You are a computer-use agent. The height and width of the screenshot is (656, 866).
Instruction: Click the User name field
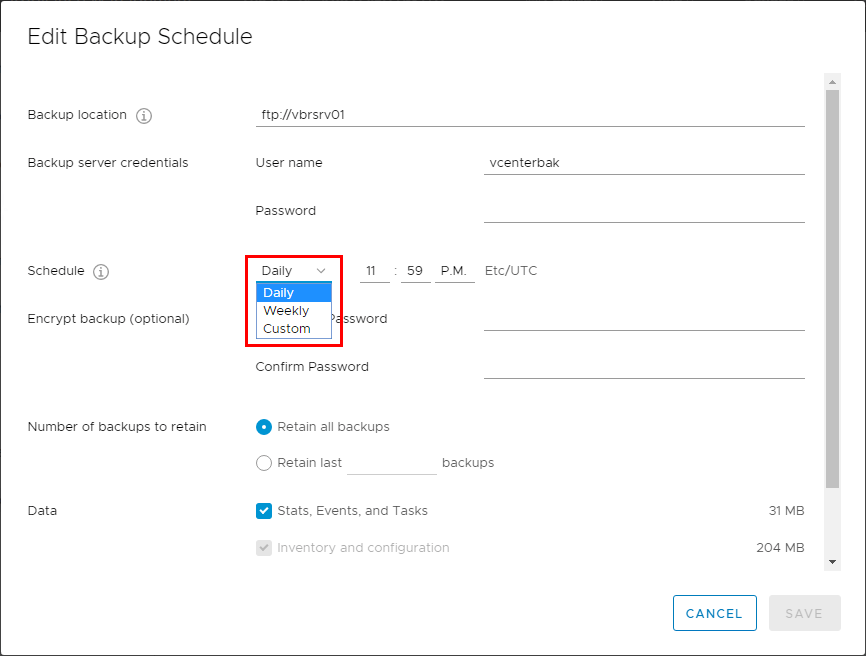[x=644, y=163]
